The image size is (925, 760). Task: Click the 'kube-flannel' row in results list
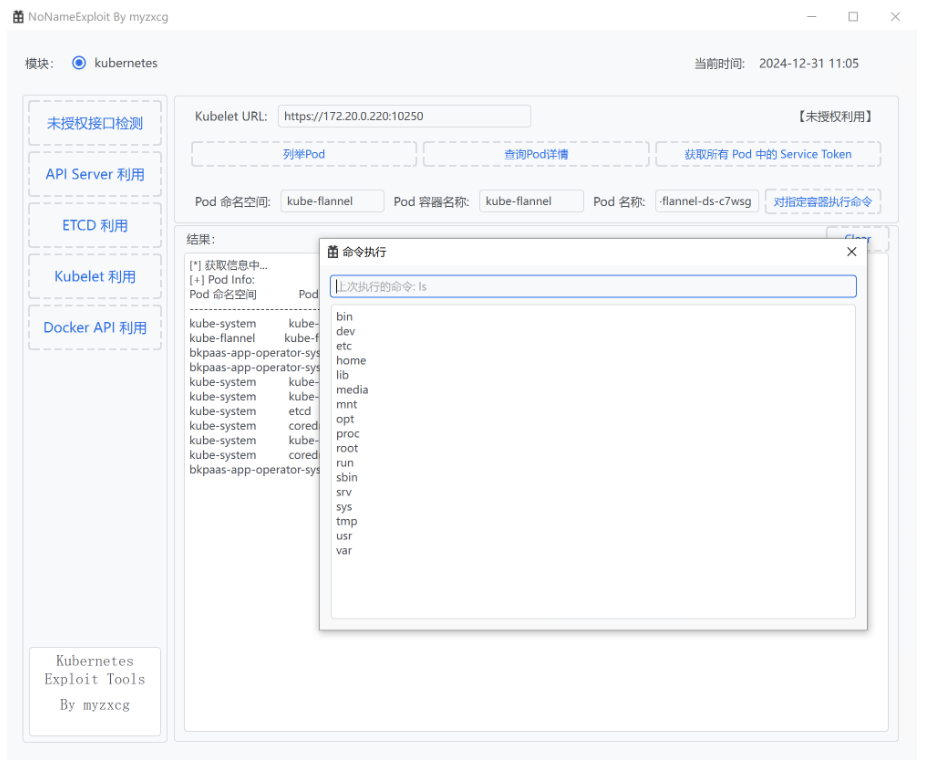254,338
